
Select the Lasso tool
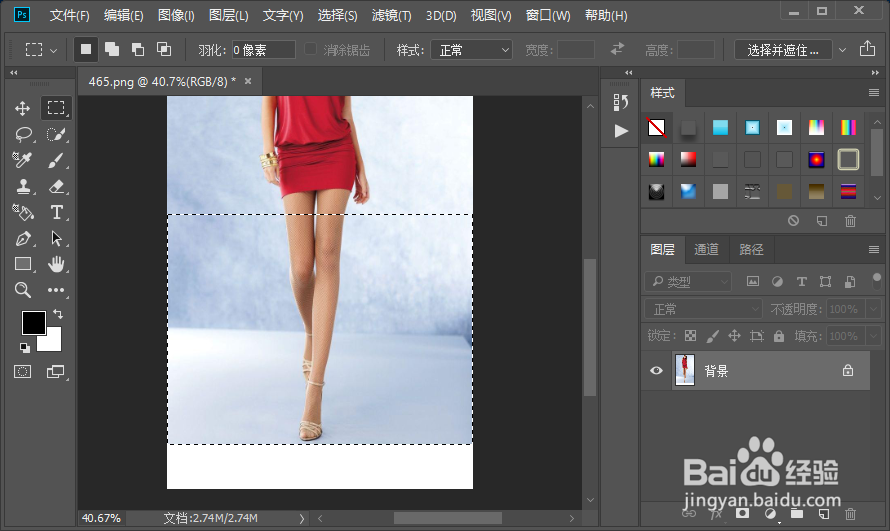[x=23, y=134]
